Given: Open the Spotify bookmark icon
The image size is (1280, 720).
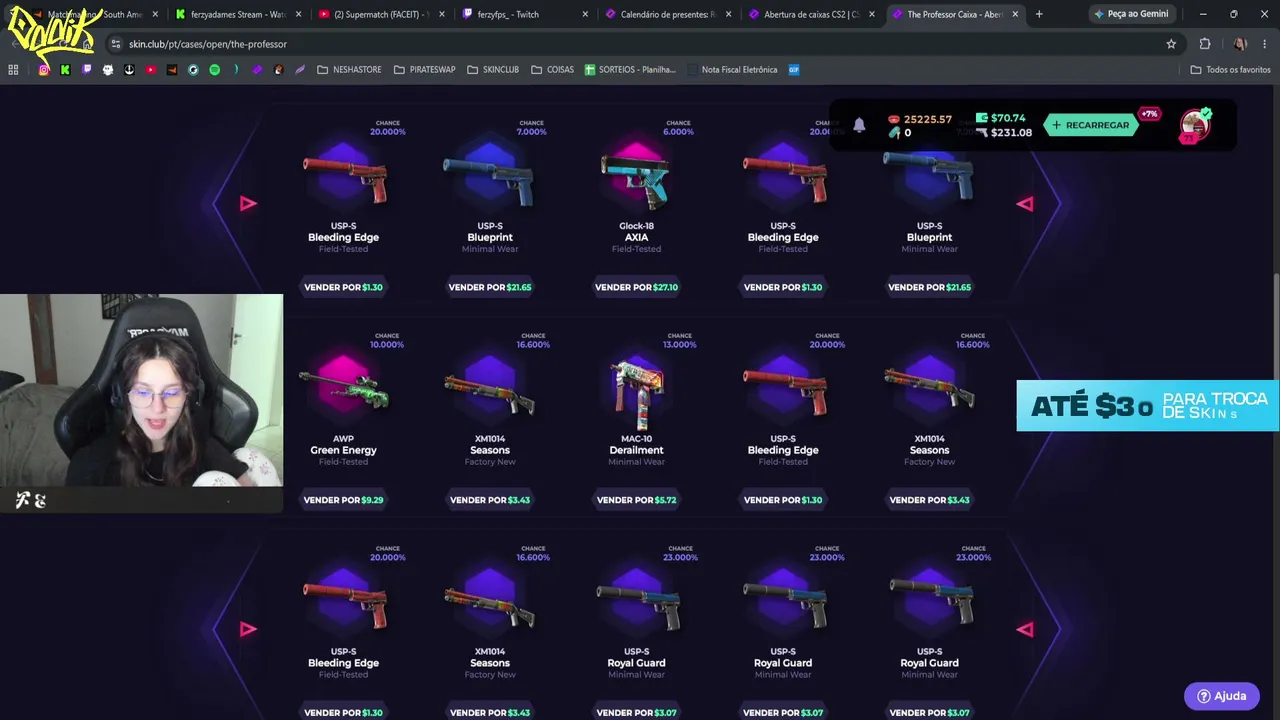Looking at the screenshot, I should 214,70.
